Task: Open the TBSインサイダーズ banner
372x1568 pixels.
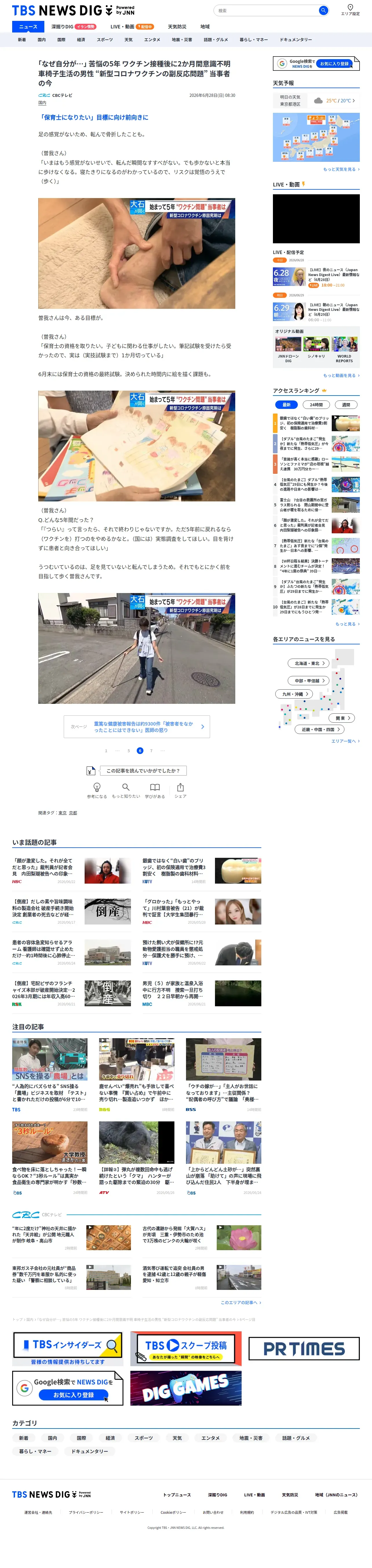Action: [x=68, y=1349]
